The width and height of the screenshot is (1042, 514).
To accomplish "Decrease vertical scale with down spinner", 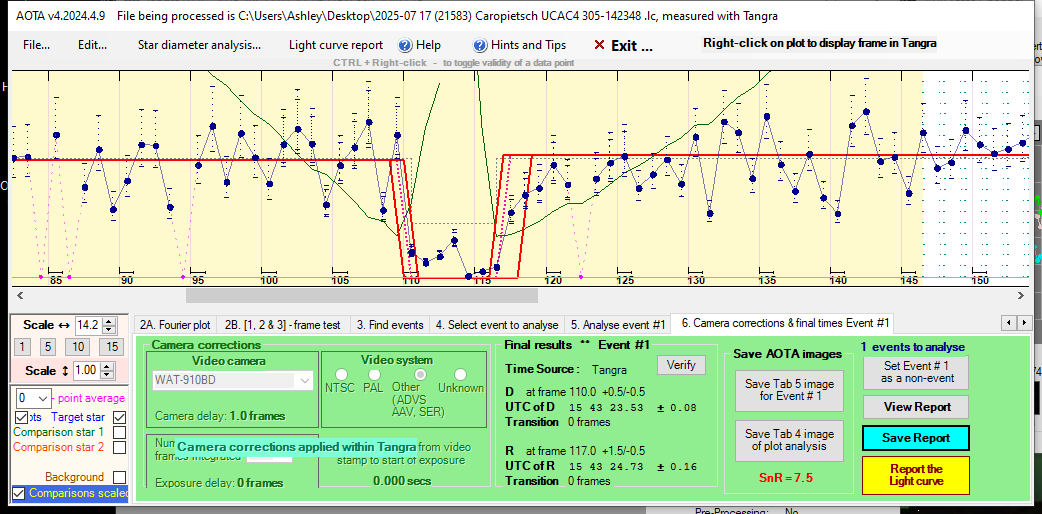I will [110, 374].
